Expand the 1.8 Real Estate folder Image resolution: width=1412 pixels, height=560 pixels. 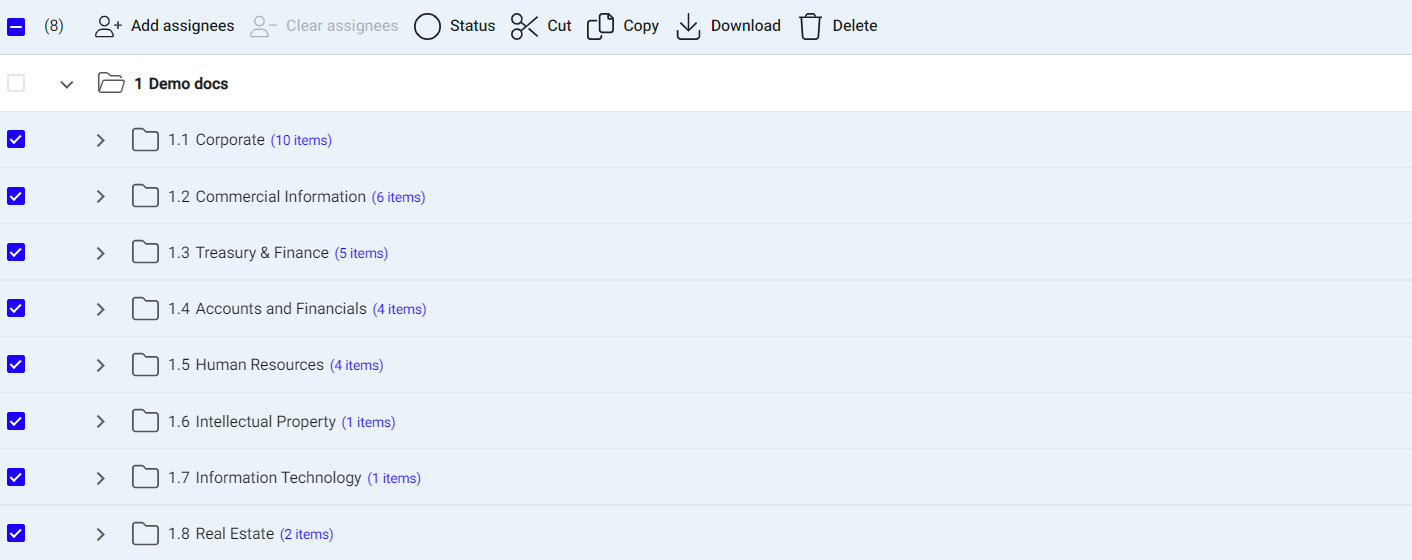tap(100, 534)
